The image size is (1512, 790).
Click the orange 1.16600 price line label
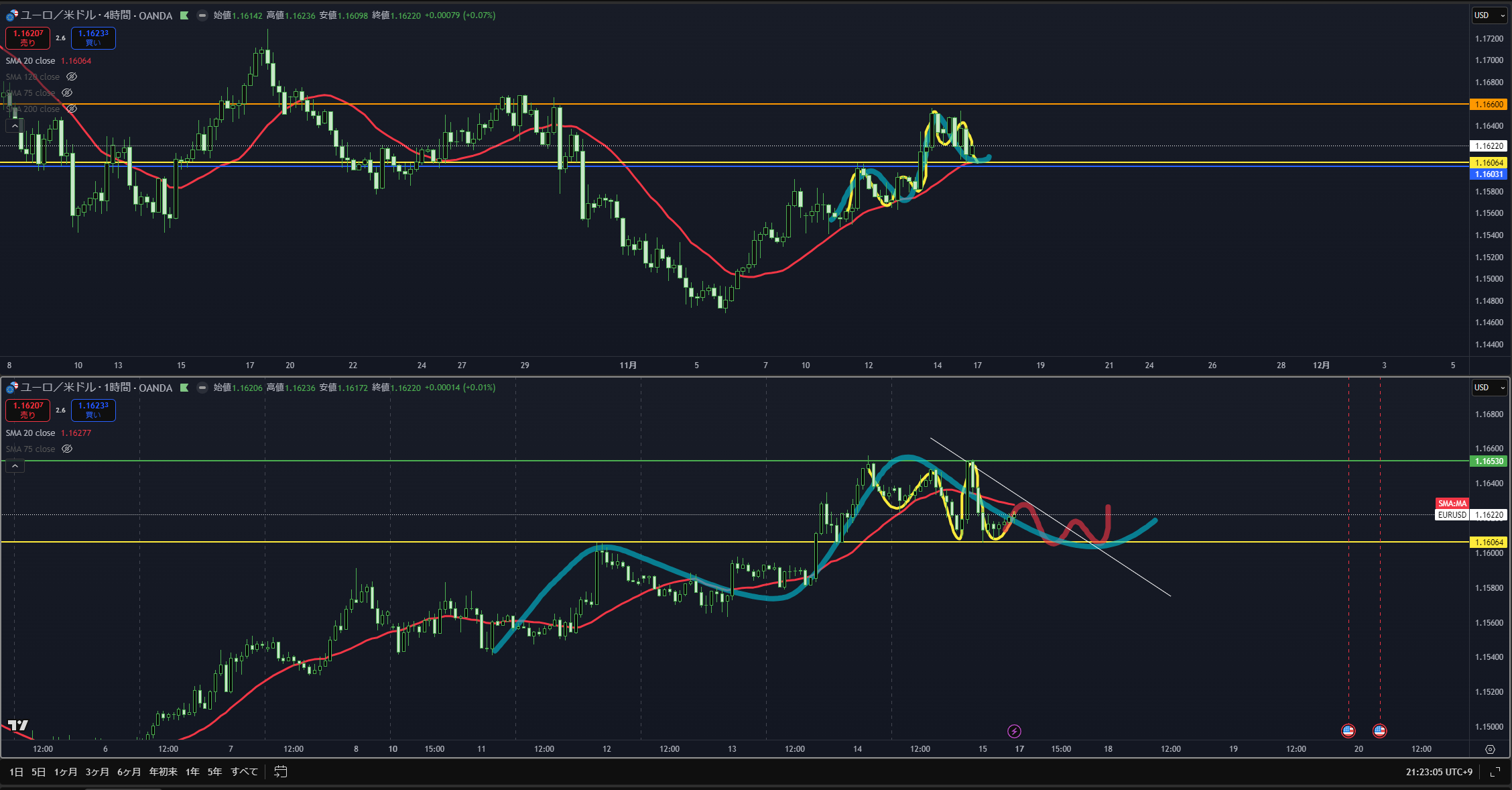tap(1489, 105)
